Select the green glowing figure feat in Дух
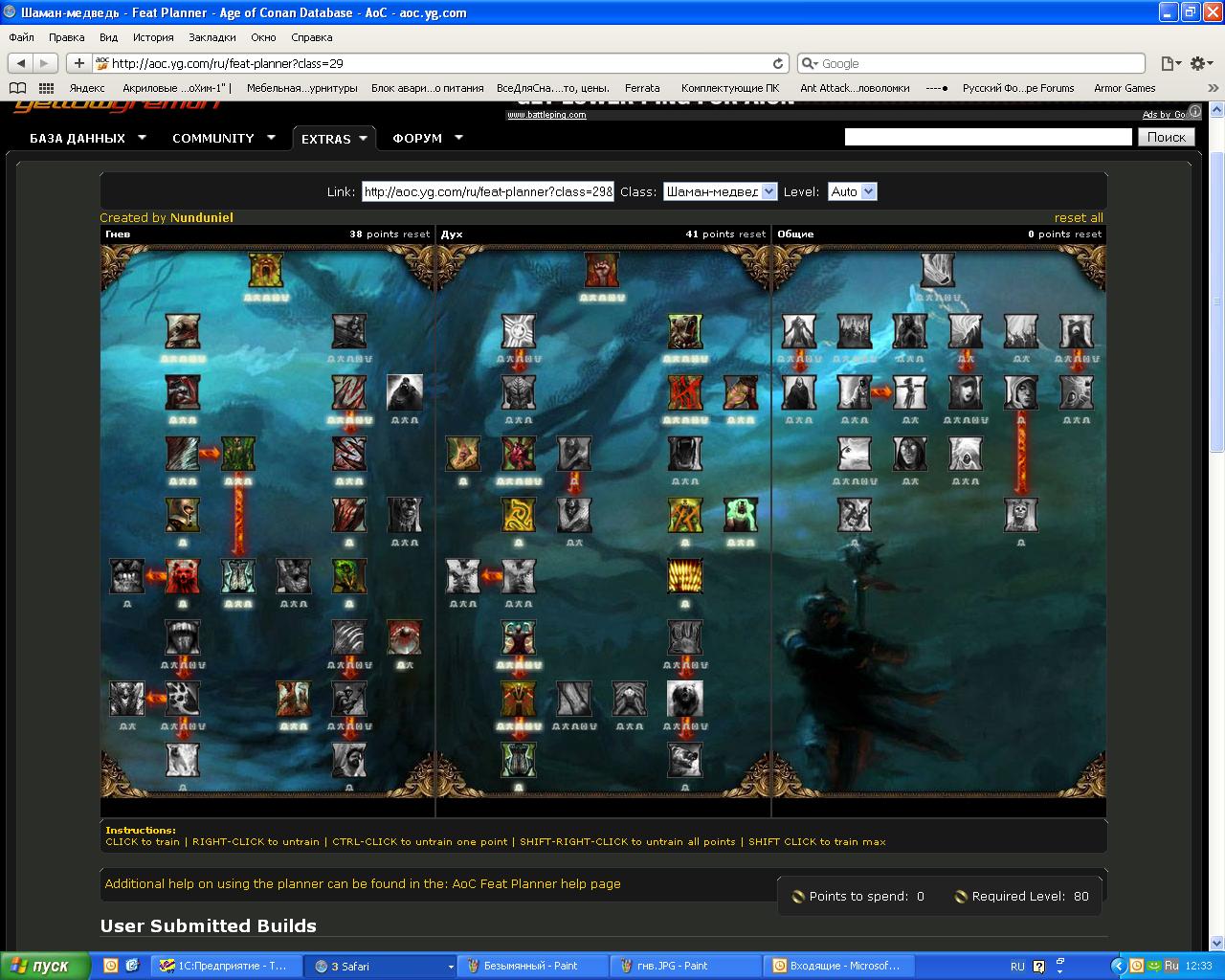 click(x=741, y=515)
